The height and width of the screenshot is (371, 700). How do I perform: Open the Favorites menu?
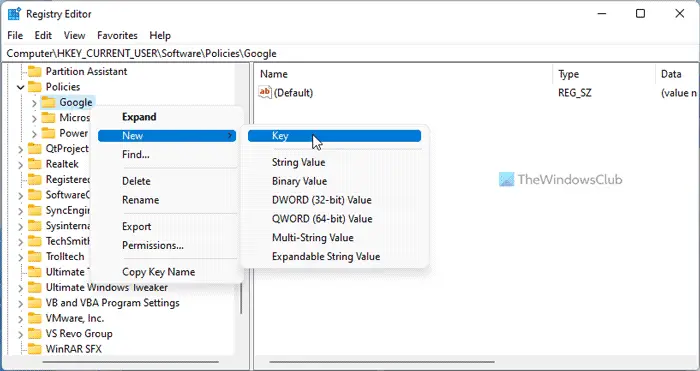(x=117, y=35)
